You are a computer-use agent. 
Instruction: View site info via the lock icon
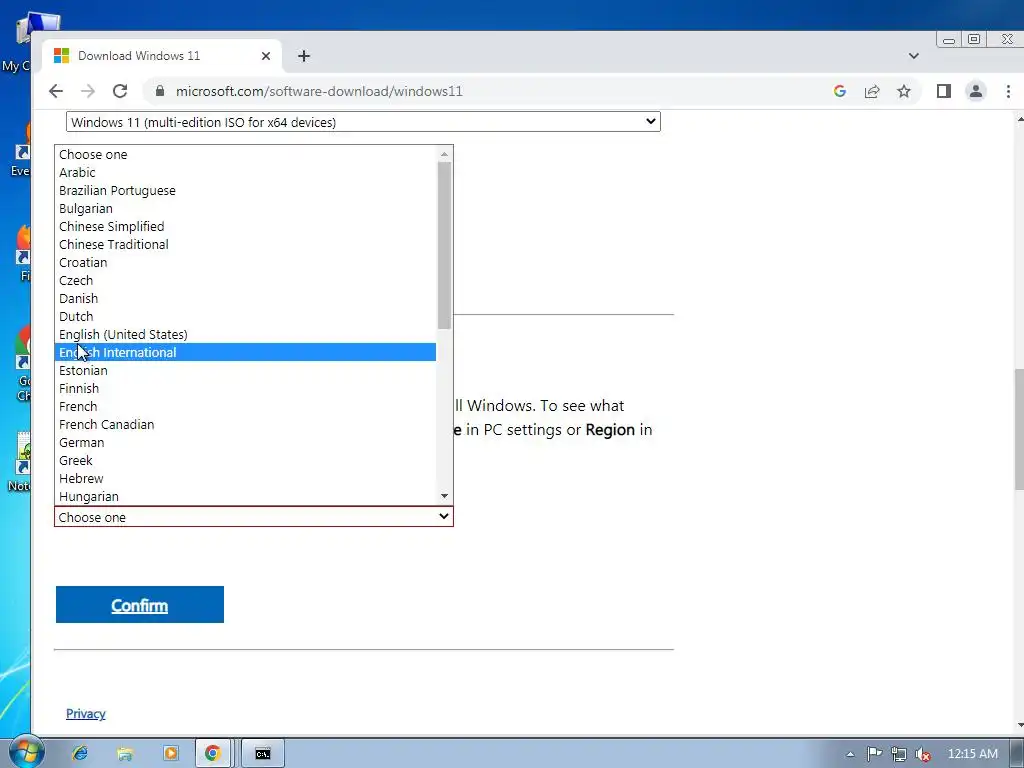click(x=159, y=91)
